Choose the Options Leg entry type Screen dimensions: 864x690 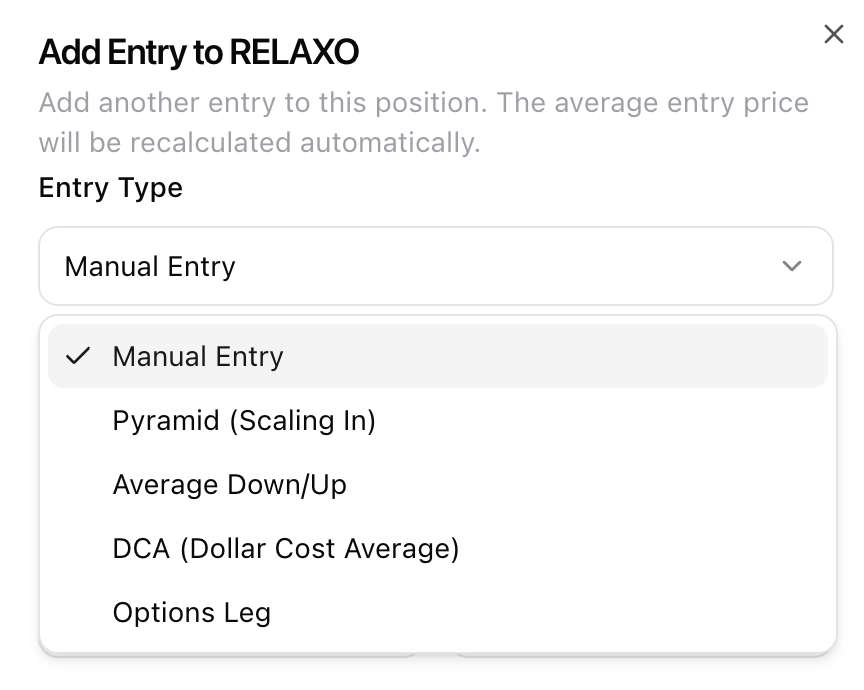point(438,612)
